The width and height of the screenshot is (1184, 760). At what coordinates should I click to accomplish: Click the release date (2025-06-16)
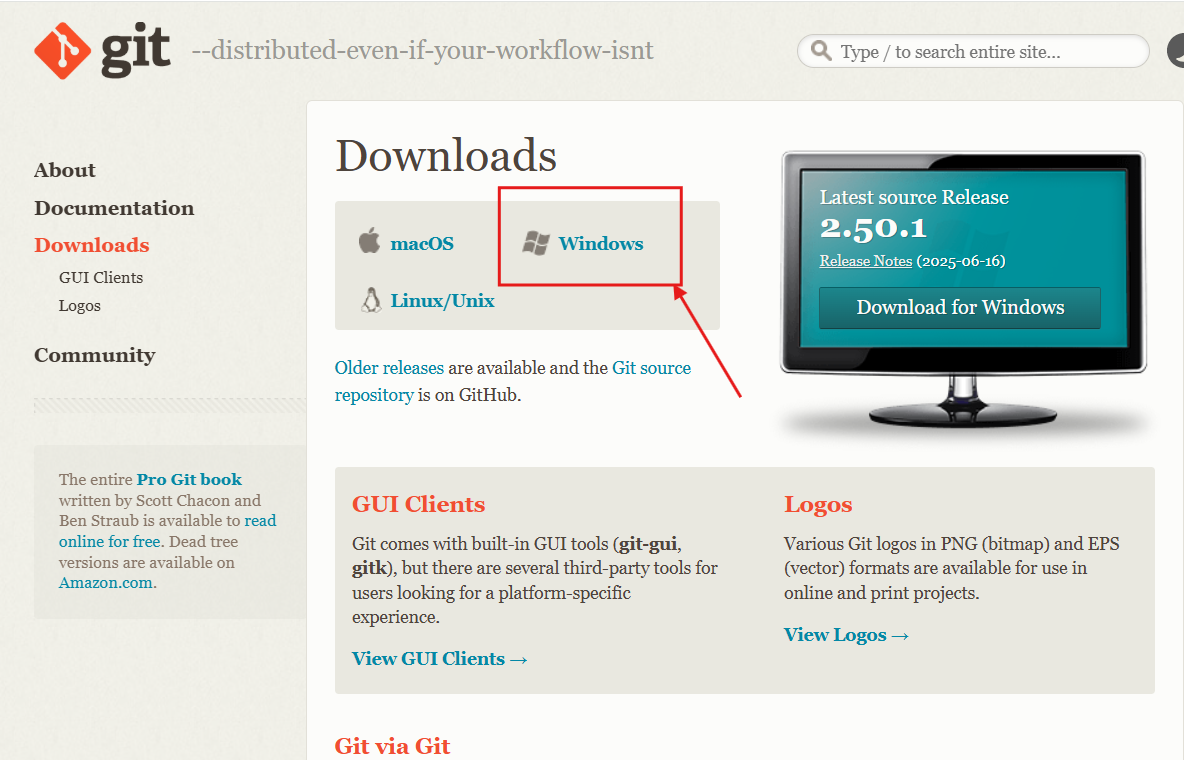961,261
